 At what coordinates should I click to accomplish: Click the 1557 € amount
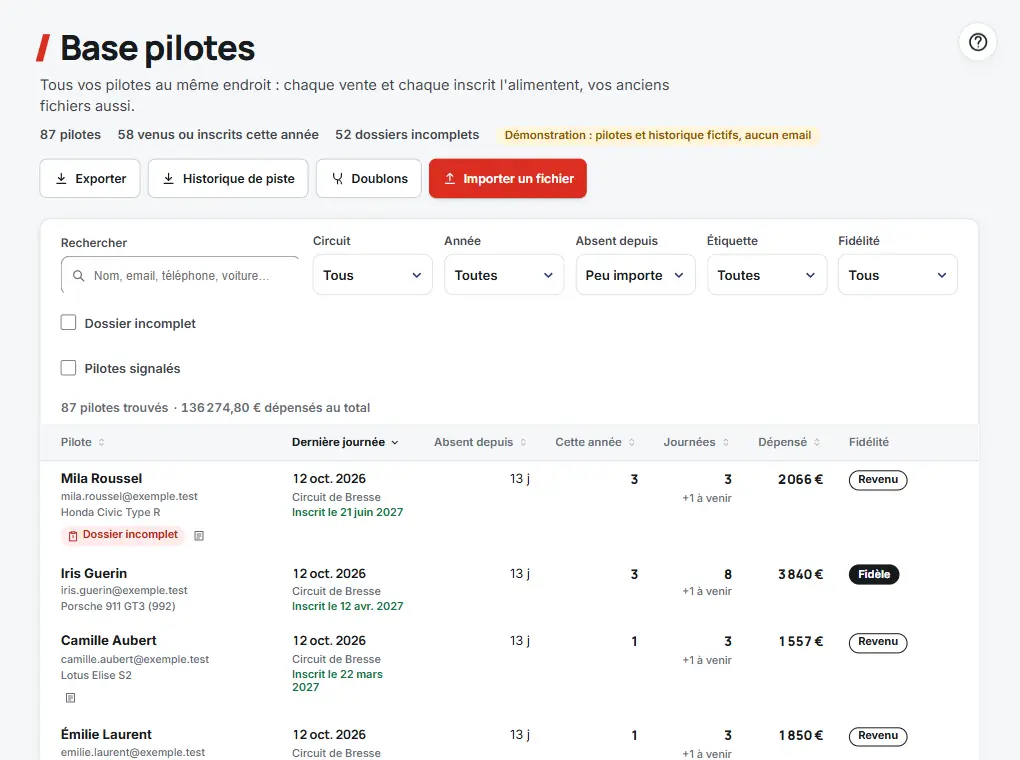coord(801,642)
